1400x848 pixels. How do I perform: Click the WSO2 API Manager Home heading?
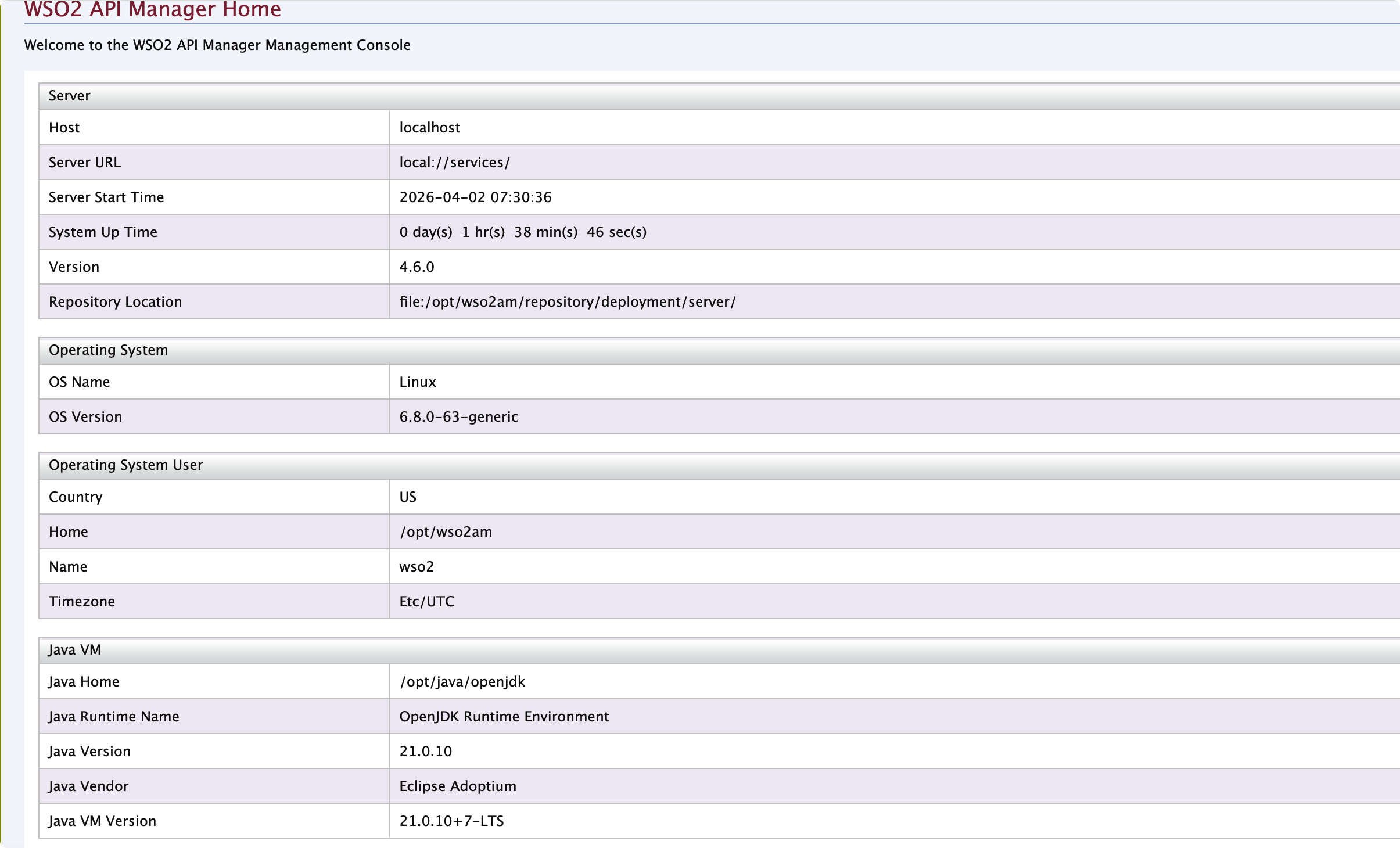point(152,10)
